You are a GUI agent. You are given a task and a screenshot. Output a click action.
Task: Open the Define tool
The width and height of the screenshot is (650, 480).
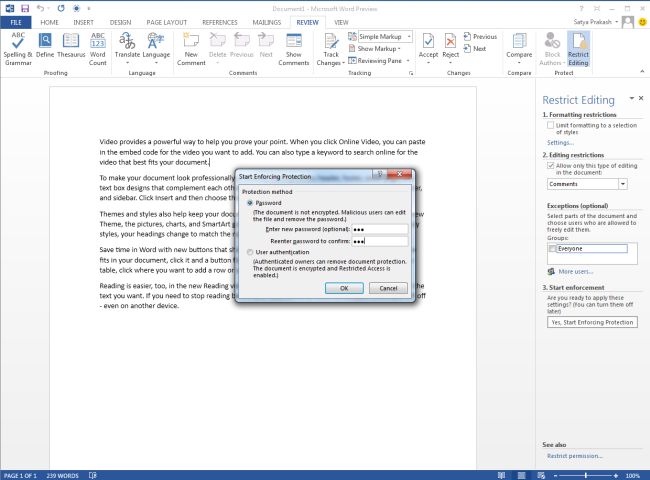pyautogui.click(x=45, y=46)
